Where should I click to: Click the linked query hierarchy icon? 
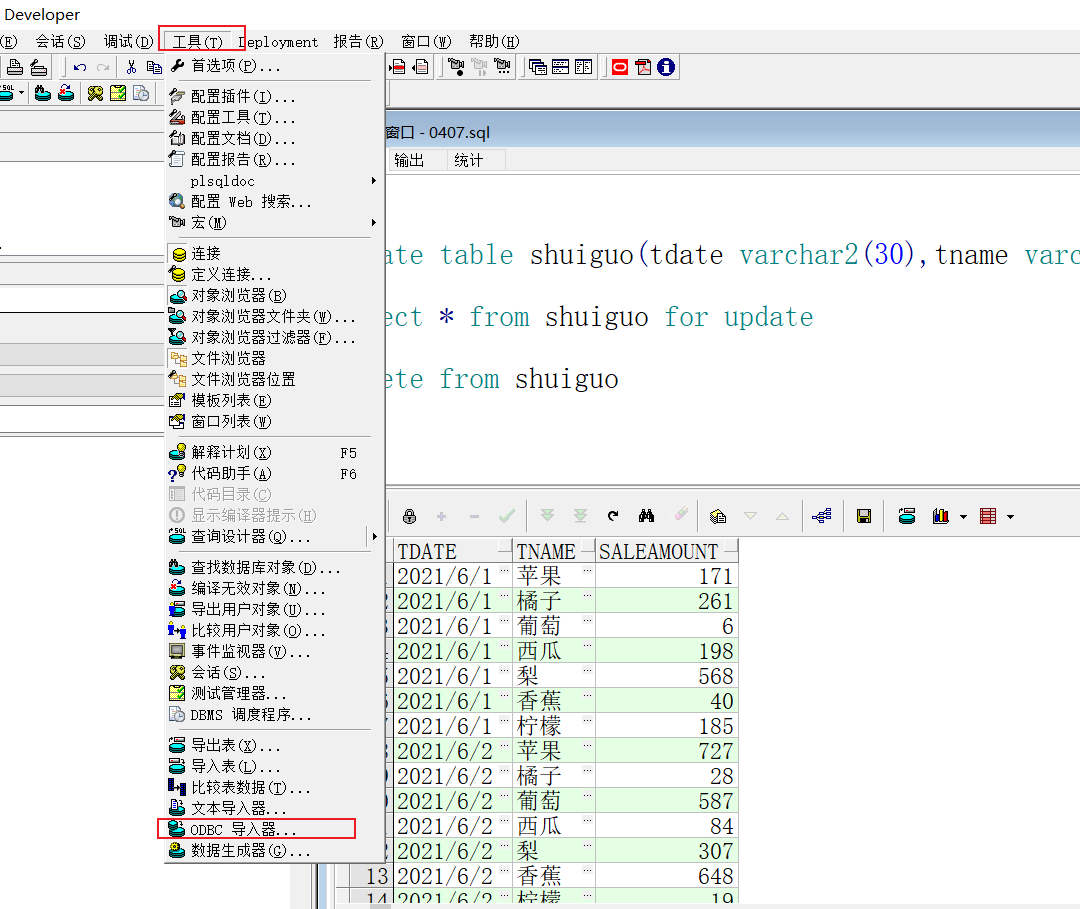pos(822,516)
